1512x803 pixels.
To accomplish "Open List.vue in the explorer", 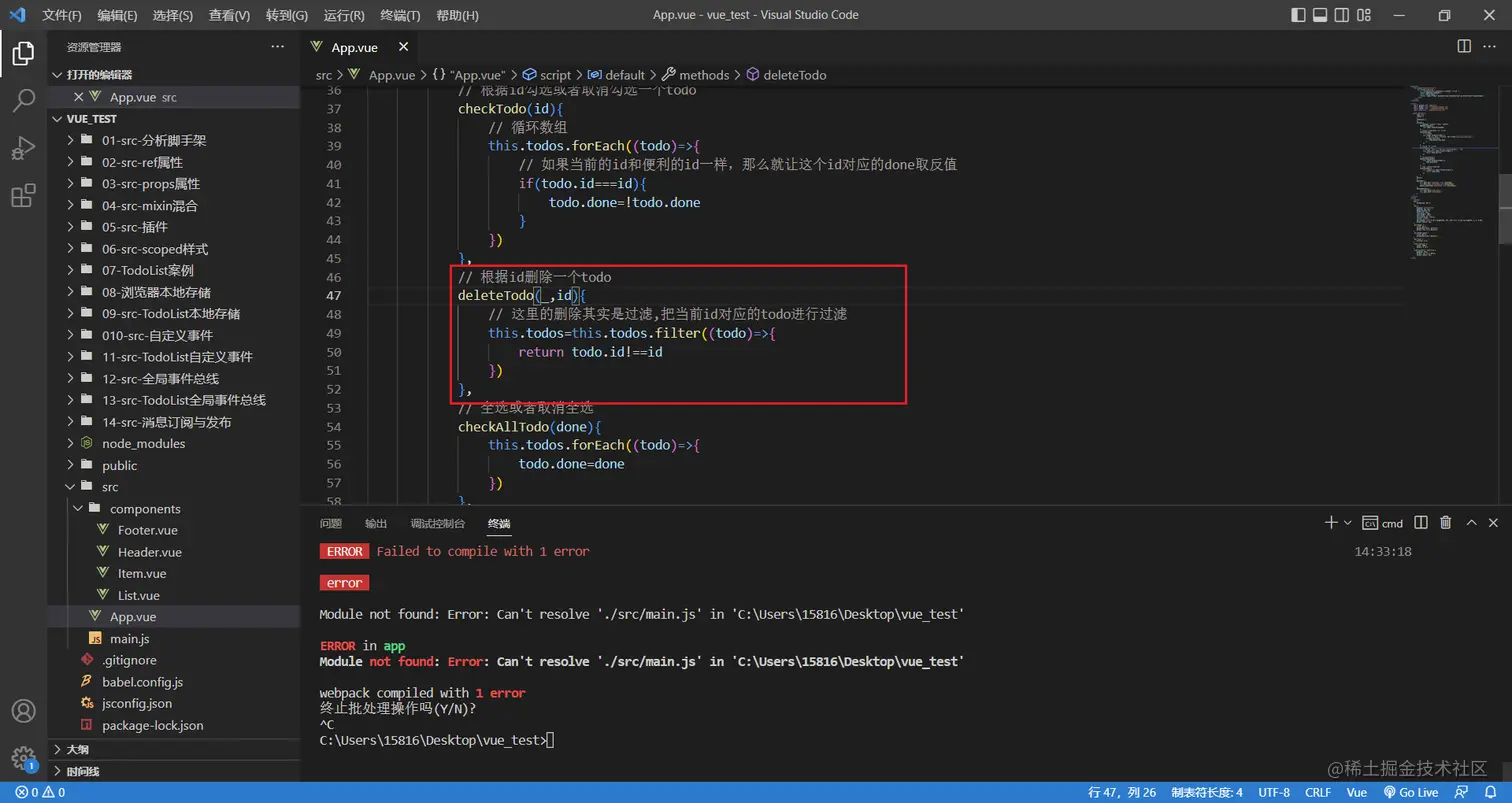I will tap(174, 595).
